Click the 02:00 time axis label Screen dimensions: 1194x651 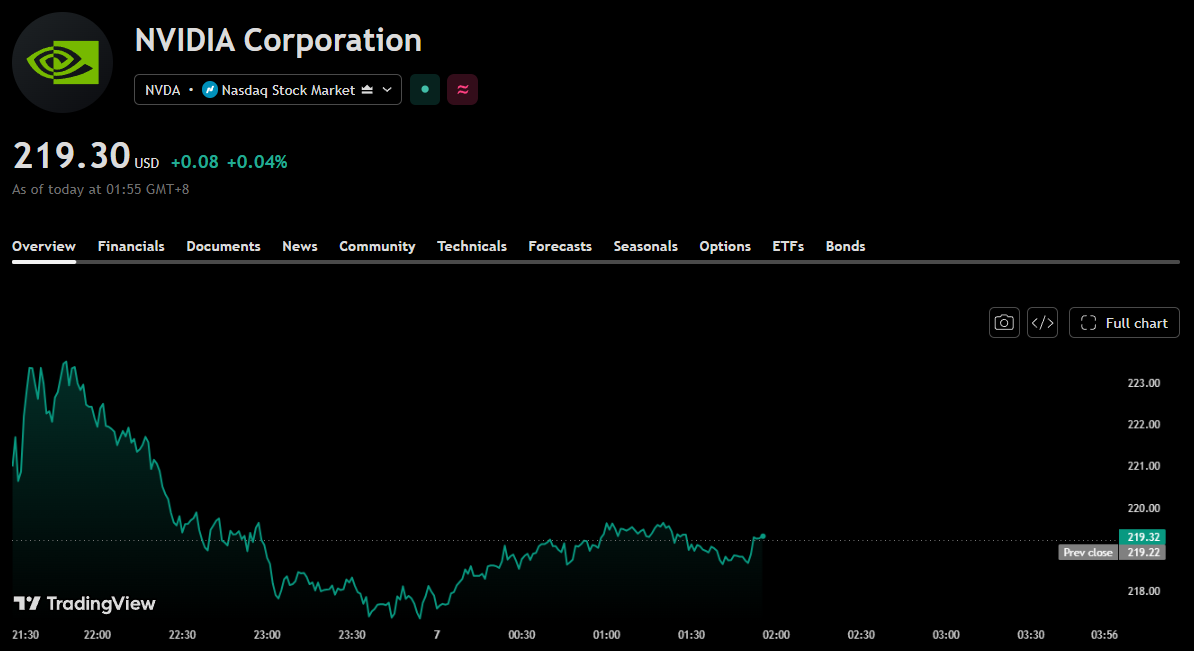776,634
